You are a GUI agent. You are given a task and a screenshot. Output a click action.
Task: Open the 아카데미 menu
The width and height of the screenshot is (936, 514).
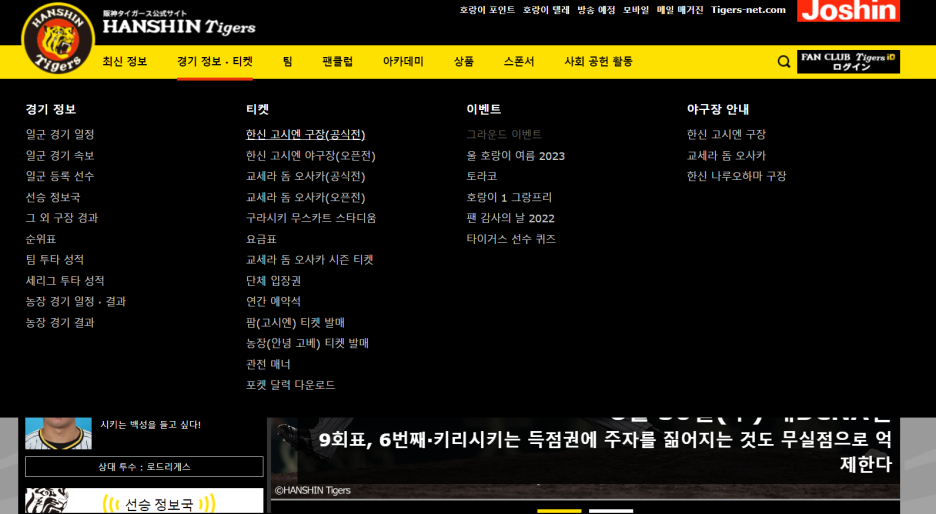tap(403, 61)
